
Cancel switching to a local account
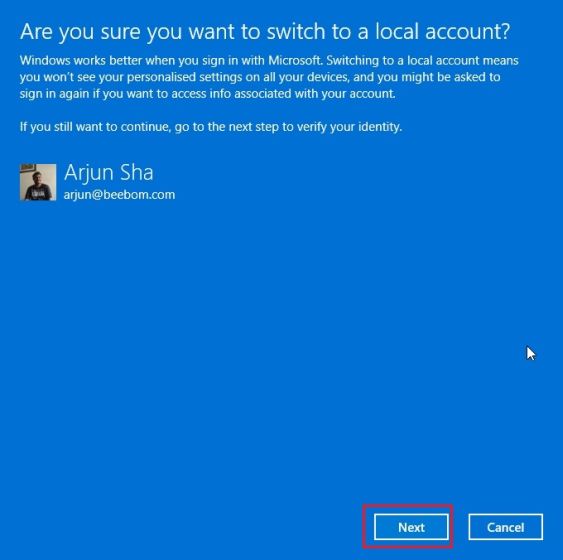[506, 527]
